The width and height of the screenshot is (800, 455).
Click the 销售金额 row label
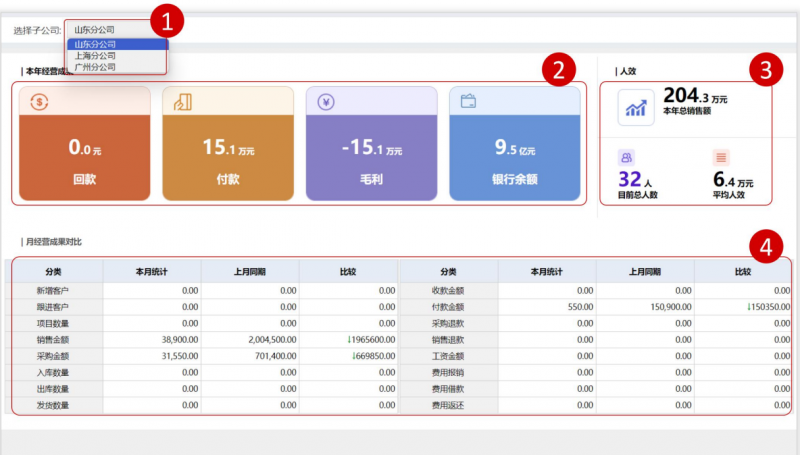[x=58, y=339]
